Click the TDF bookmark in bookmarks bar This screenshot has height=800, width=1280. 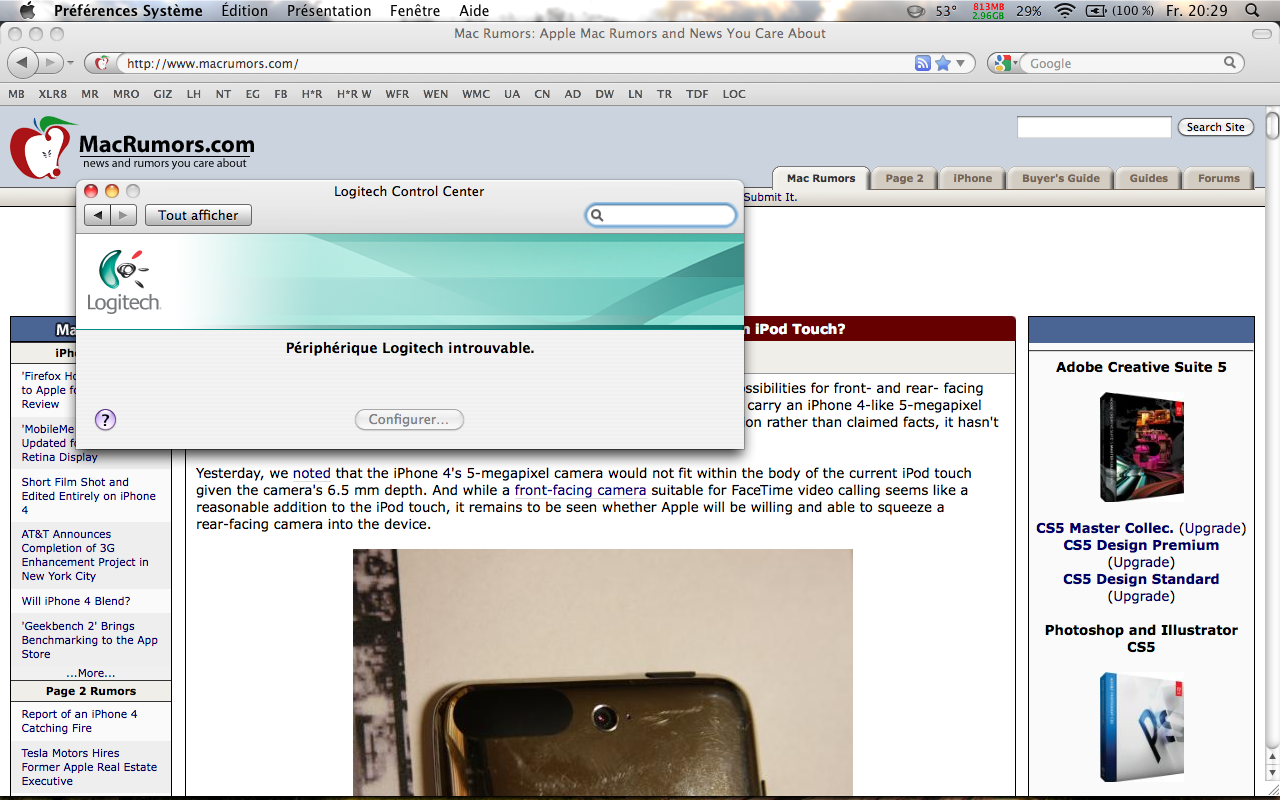click(697, 94)
